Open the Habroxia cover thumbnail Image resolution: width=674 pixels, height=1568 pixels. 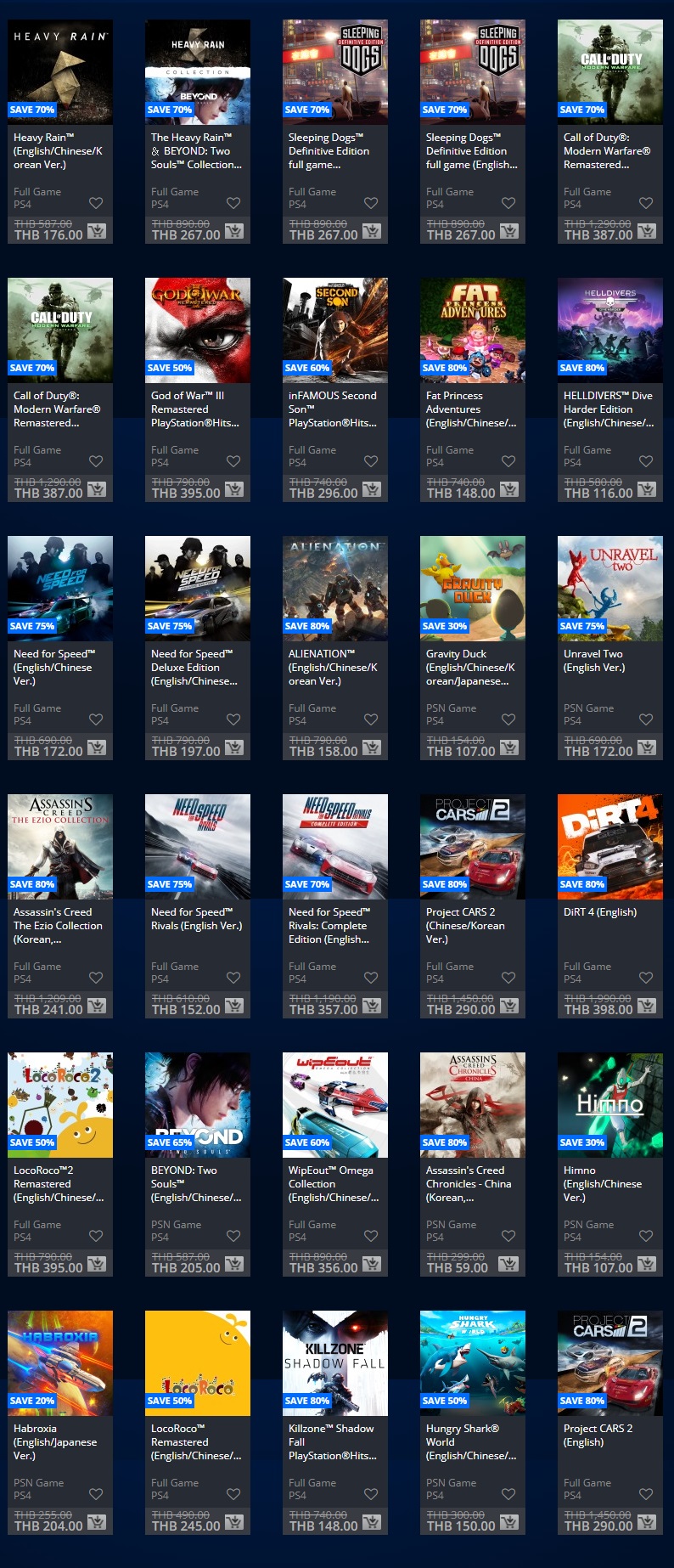click(x=60, y=1363)
